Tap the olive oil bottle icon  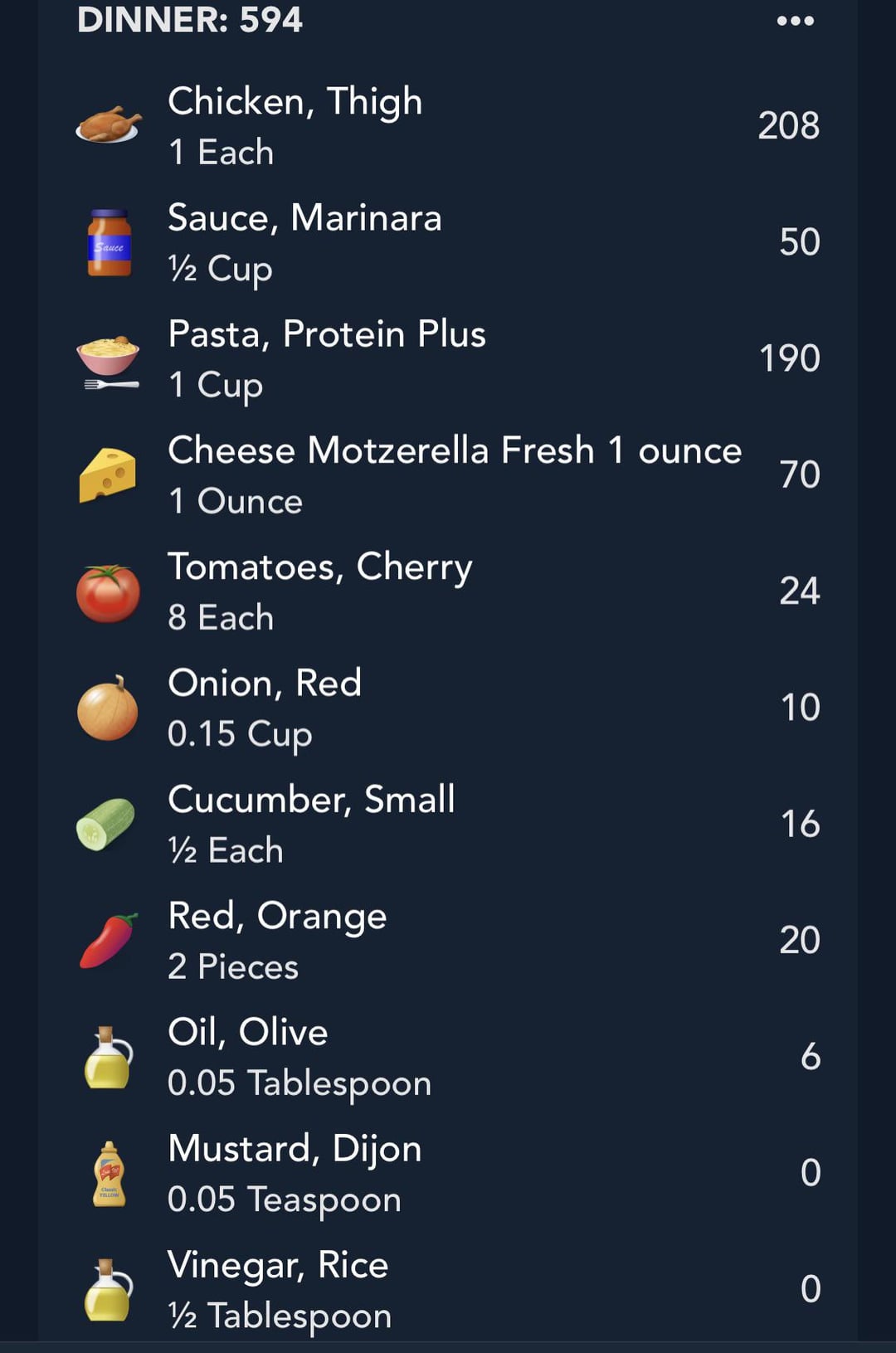[108, 1058]
